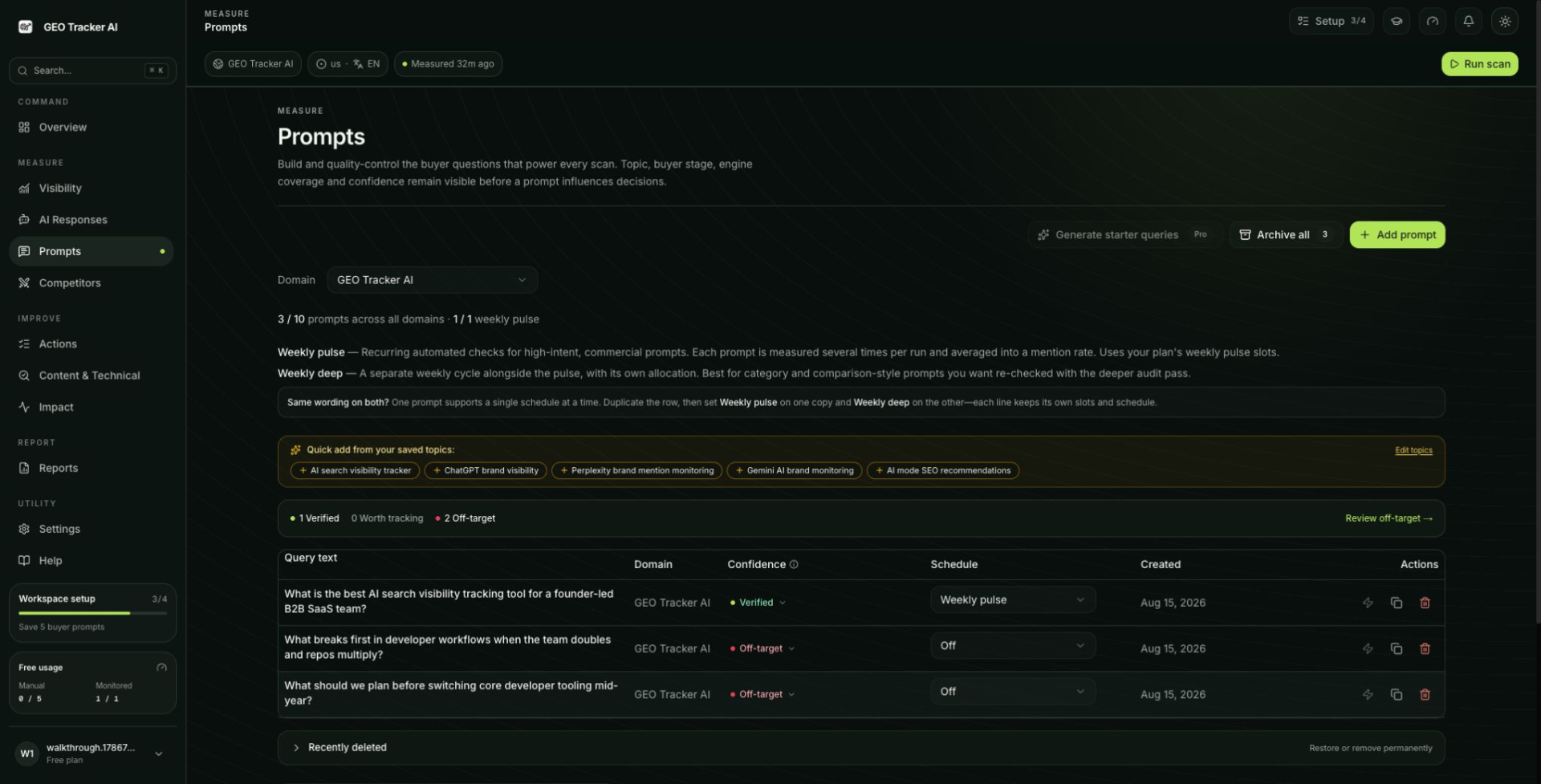Click the Run scan button
Viewport: 1541px width, 784px height.
click(x=1479, y=64)
